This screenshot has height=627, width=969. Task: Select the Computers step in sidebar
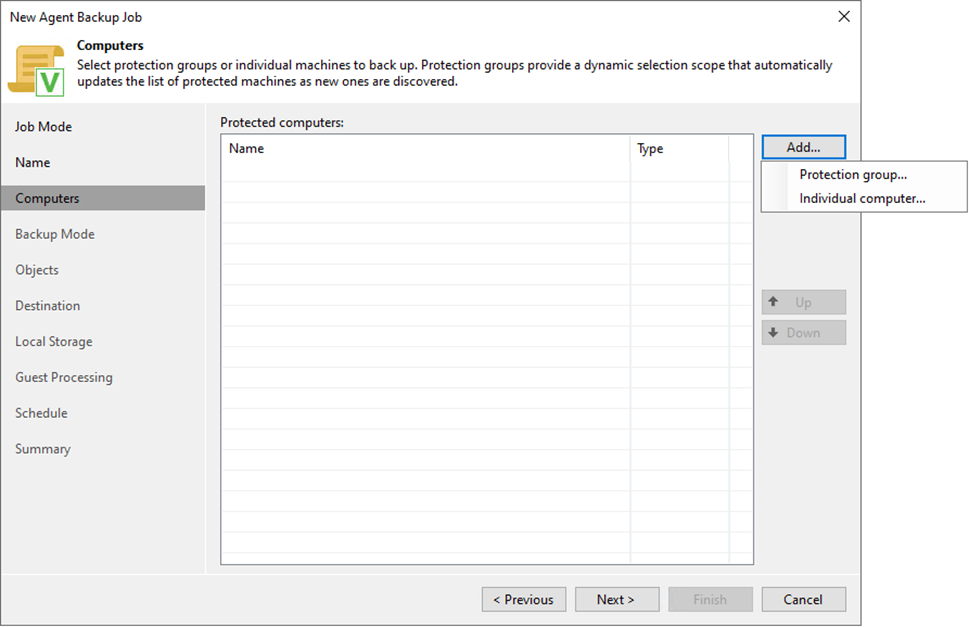tap(48, 198)
